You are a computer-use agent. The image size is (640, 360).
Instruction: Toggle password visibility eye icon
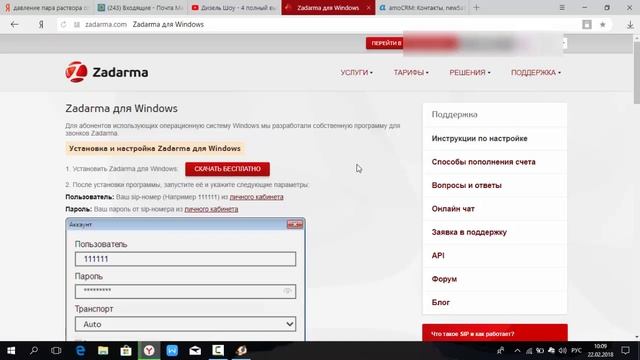pyautogui.click(x=288, y=291)
